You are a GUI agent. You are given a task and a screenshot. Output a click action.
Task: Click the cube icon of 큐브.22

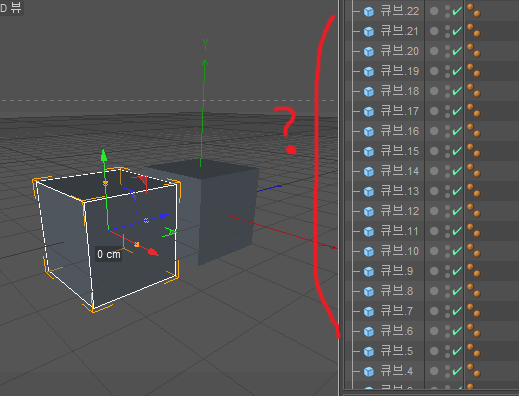point(369,12)
